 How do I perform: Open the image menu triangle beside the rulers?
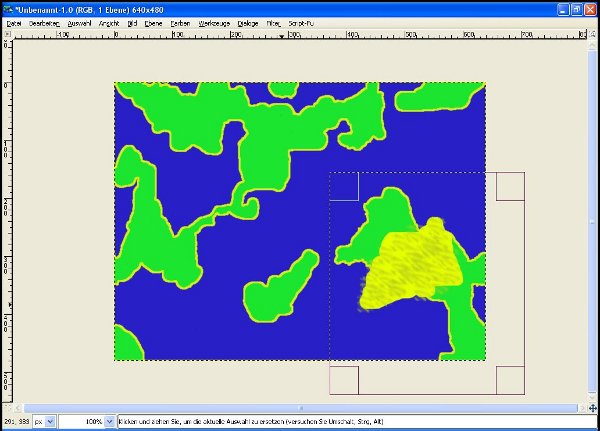pyautogui.click(x=7, y=34)
